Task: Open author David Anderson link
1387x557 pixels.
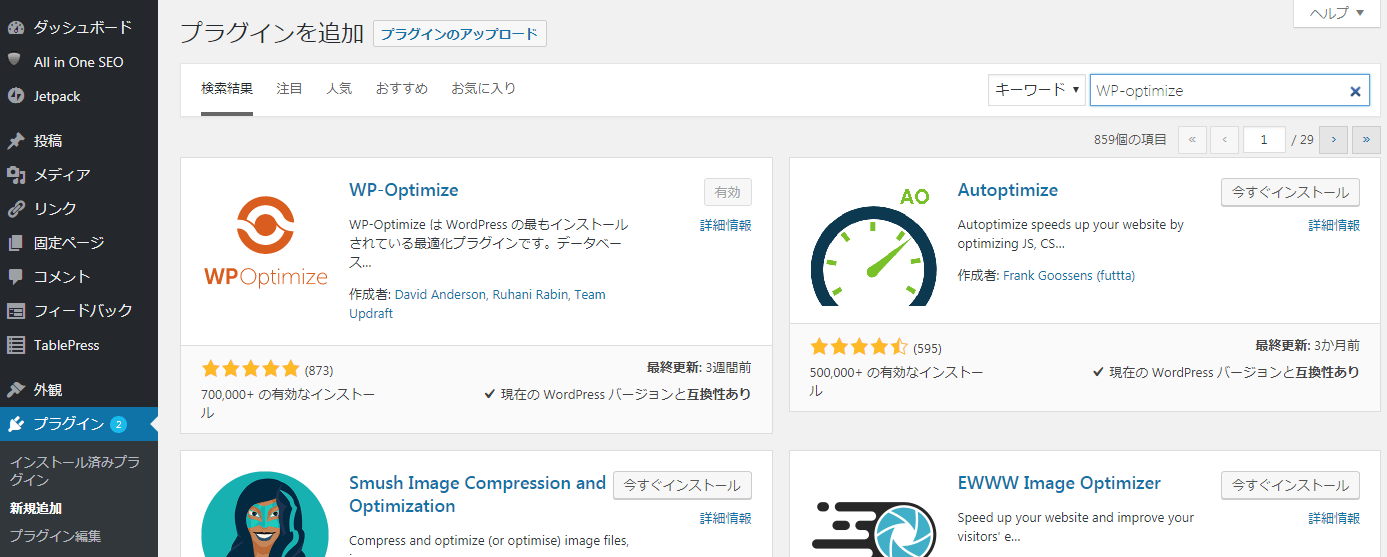Action: point(440,295)
